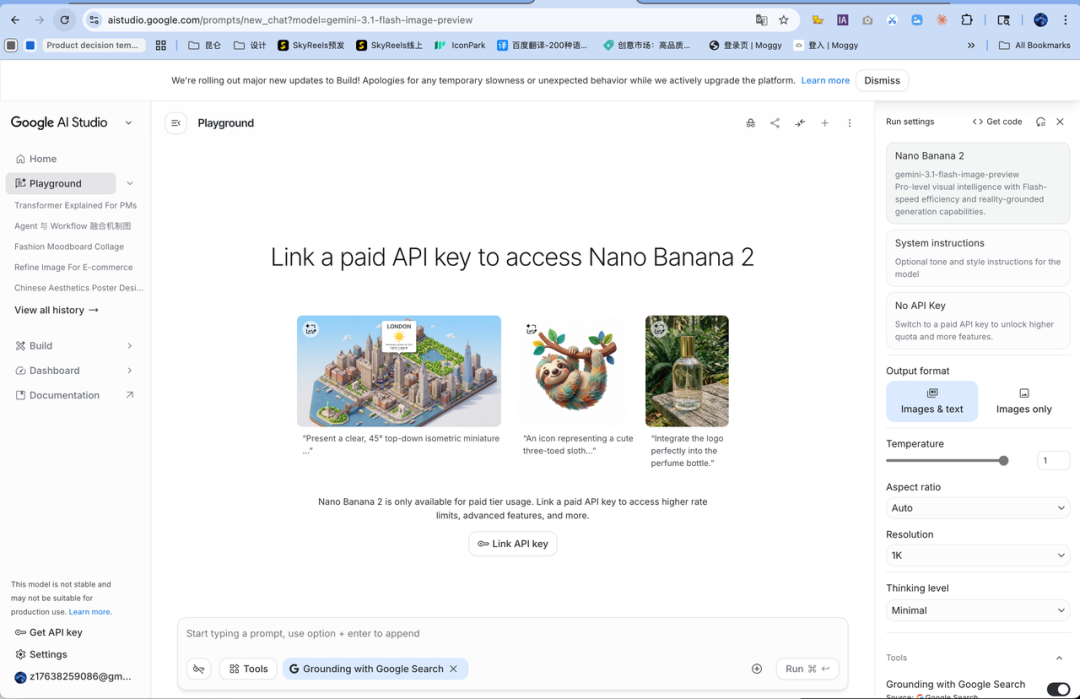Open the Aspect ratio dropdown
The width and height of the screenshot is (1080, 699).
tap(977, 508)
